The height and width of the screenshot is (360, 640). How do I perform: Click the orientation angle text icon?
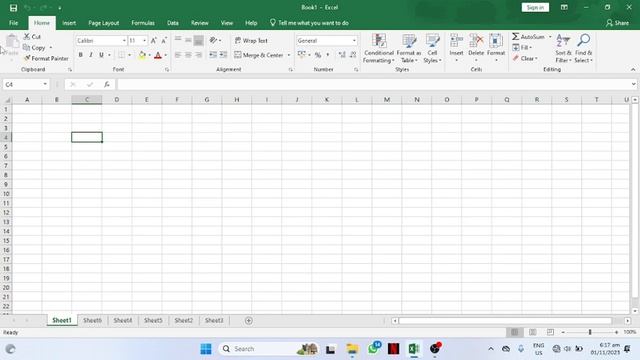click(213, 40)
